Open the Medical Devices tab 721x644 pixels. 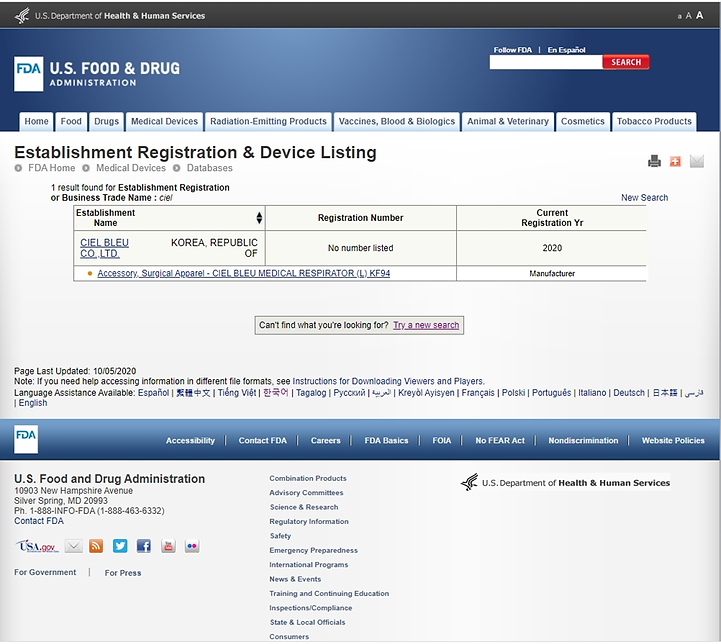[x=164, y=121]
